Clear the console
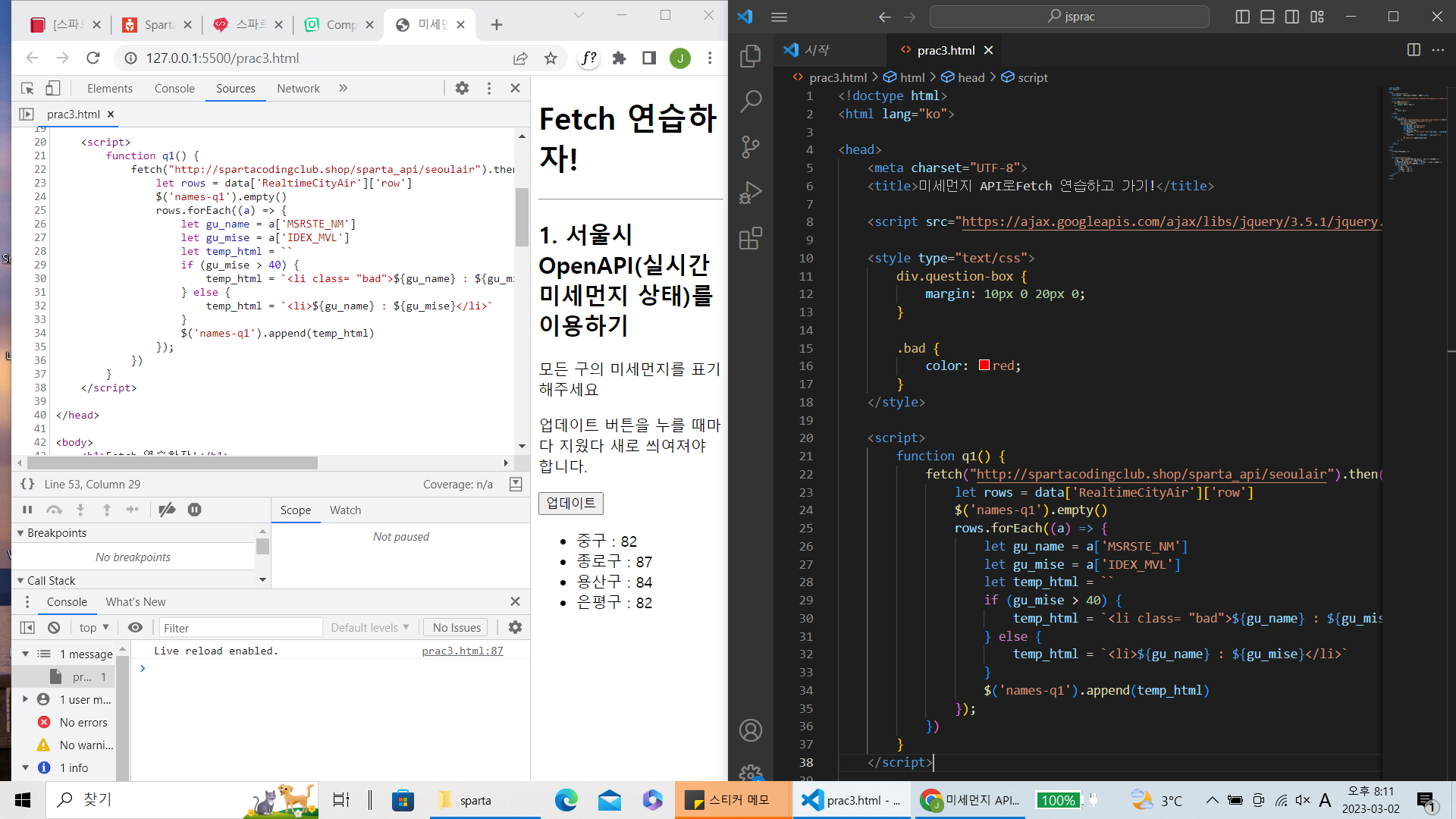This screenshot has width=1456, height=819. tap(54, 628)
